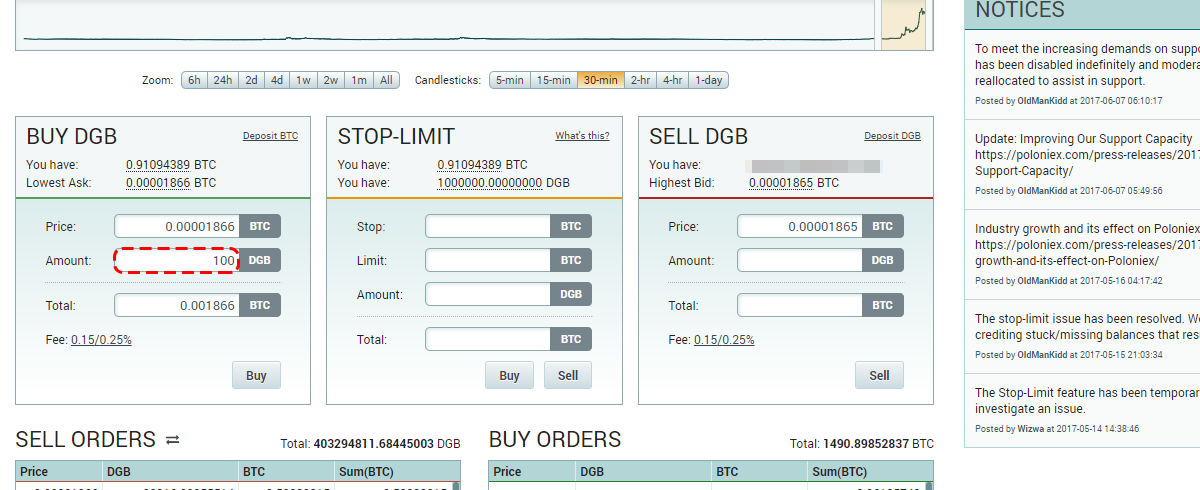Click the Sell DGB Sell button

pyautogui.click(x=879, y=376)
